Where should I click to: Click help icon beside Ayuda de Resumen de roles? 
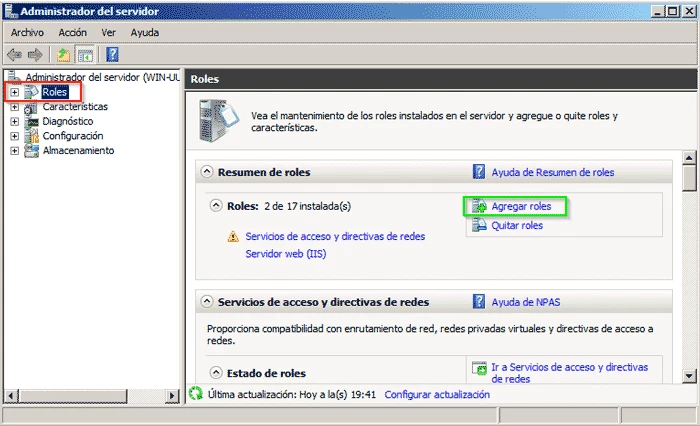pos(479,172)
